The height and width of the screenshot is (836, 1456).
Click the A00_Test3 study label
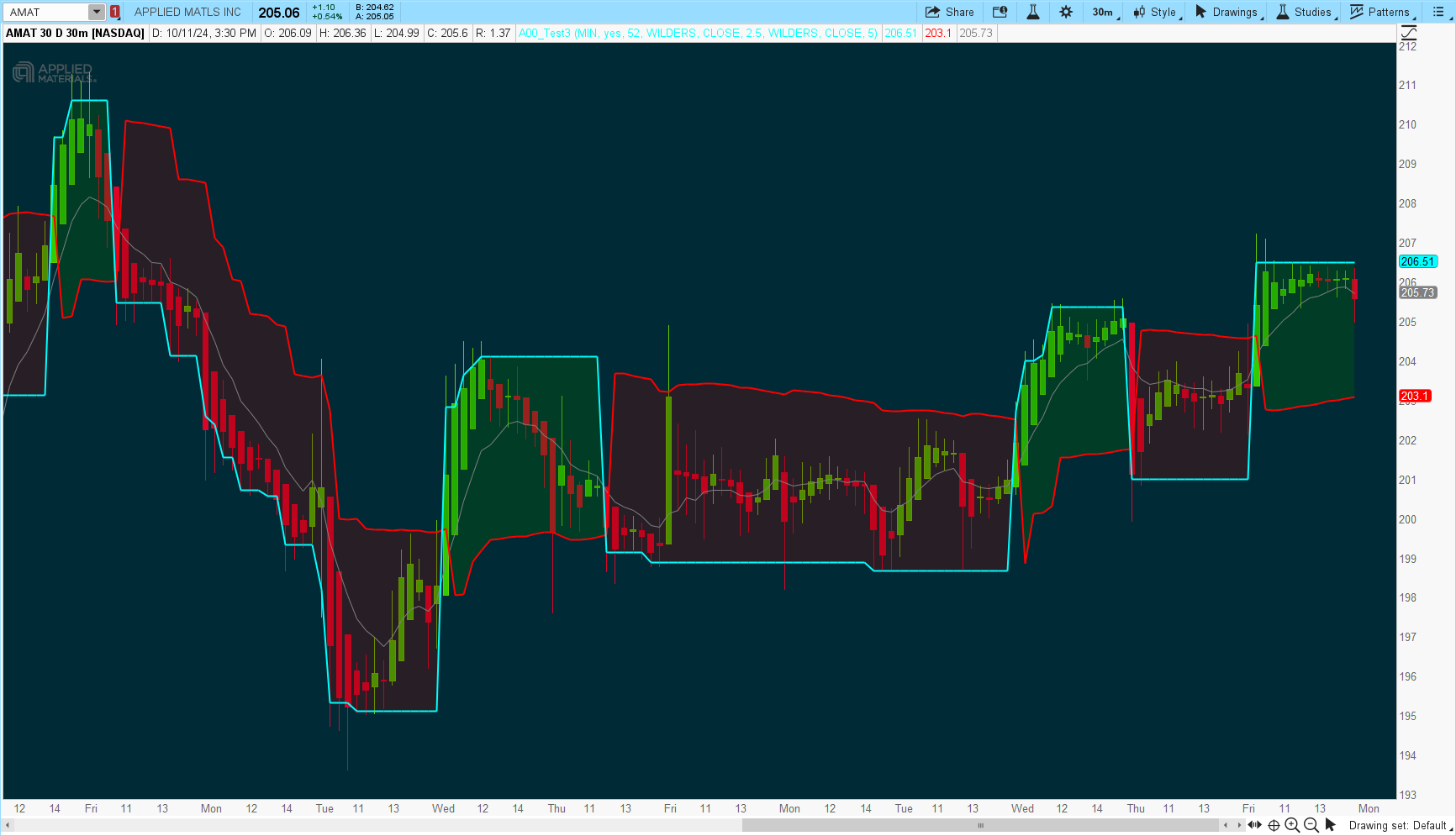tap(698, 33)
